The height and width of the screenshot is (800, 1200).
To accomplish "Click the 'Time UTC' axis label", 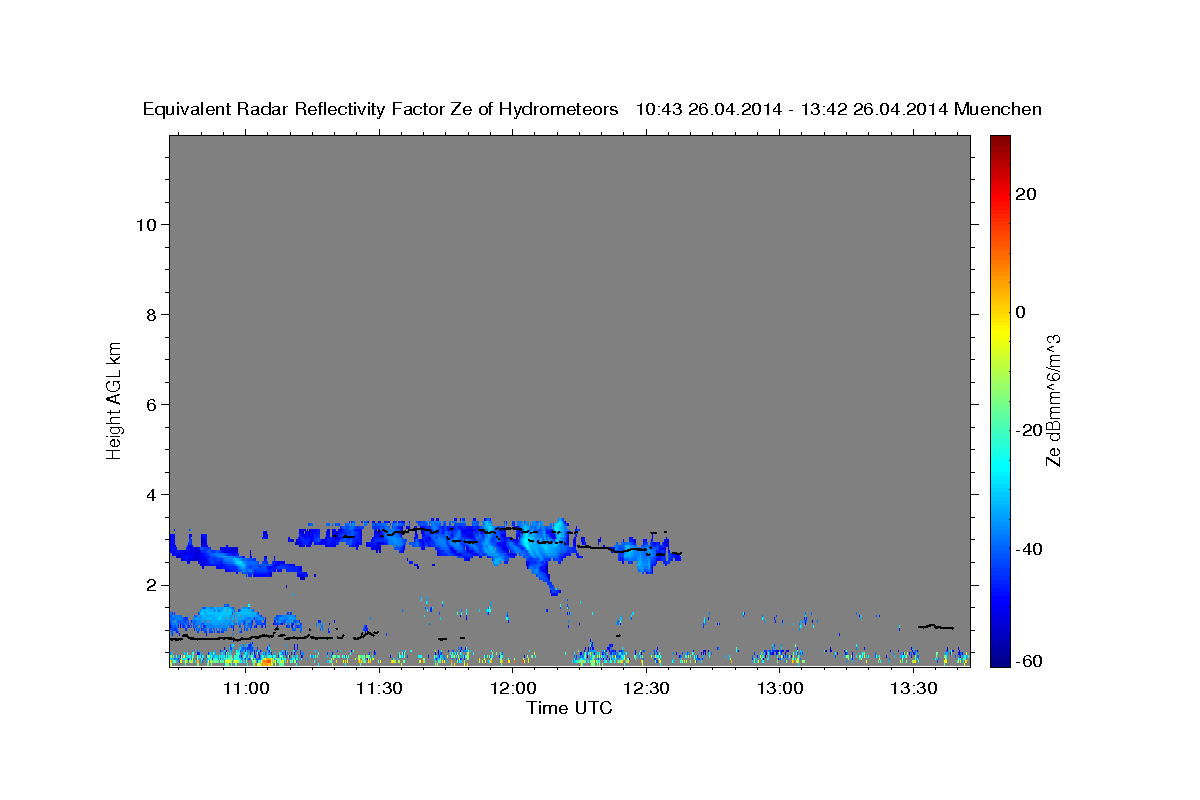I will point(569,708).
